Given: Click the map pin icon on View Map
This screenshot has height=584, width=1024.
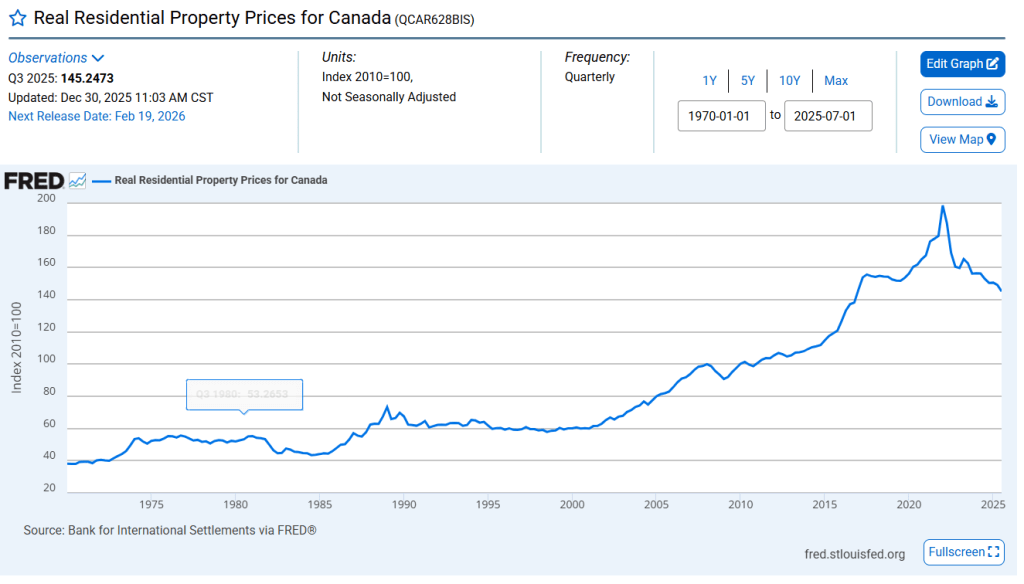Looking at the screenshot, I should click(x=992, y=139).
